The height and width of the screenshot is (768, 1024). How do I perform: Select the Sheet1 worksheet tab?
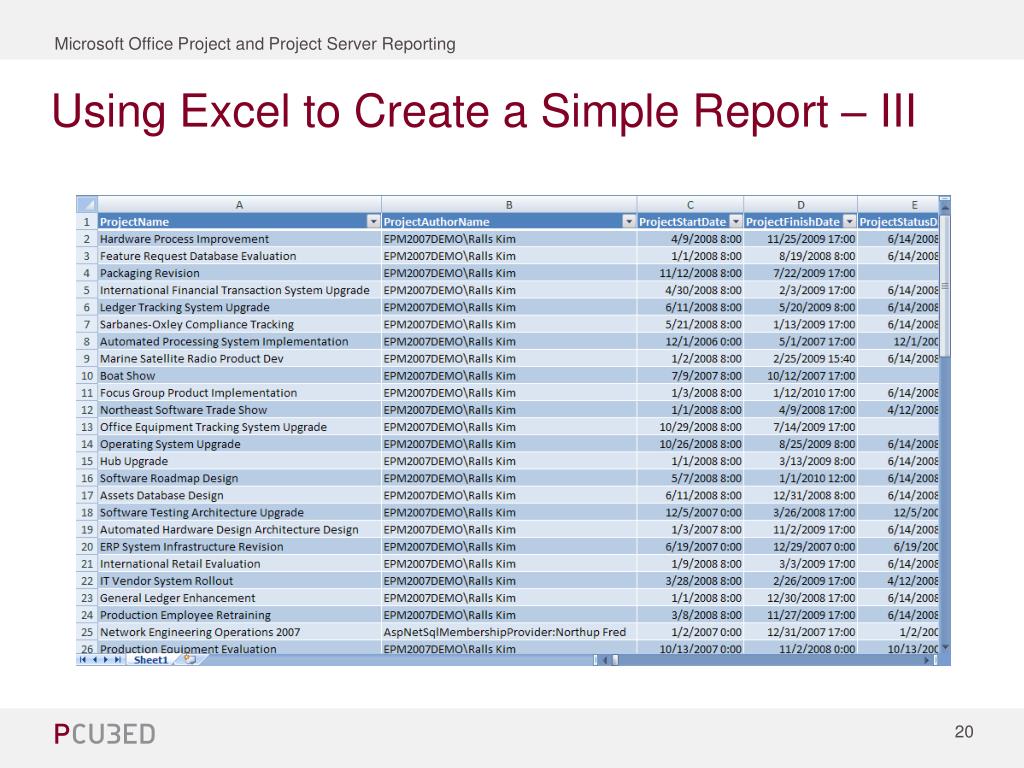pos(151,660)
